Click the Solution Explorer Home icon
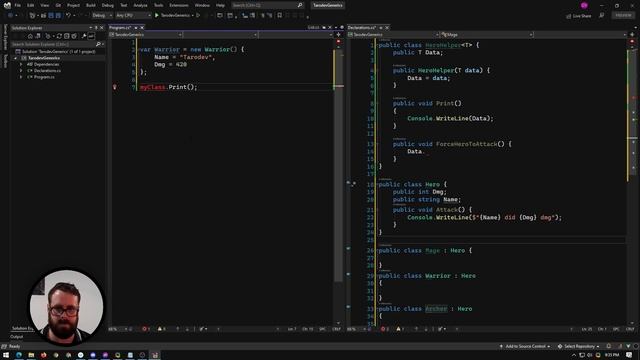This screenshot has height=360, width=640. (30, 36)
